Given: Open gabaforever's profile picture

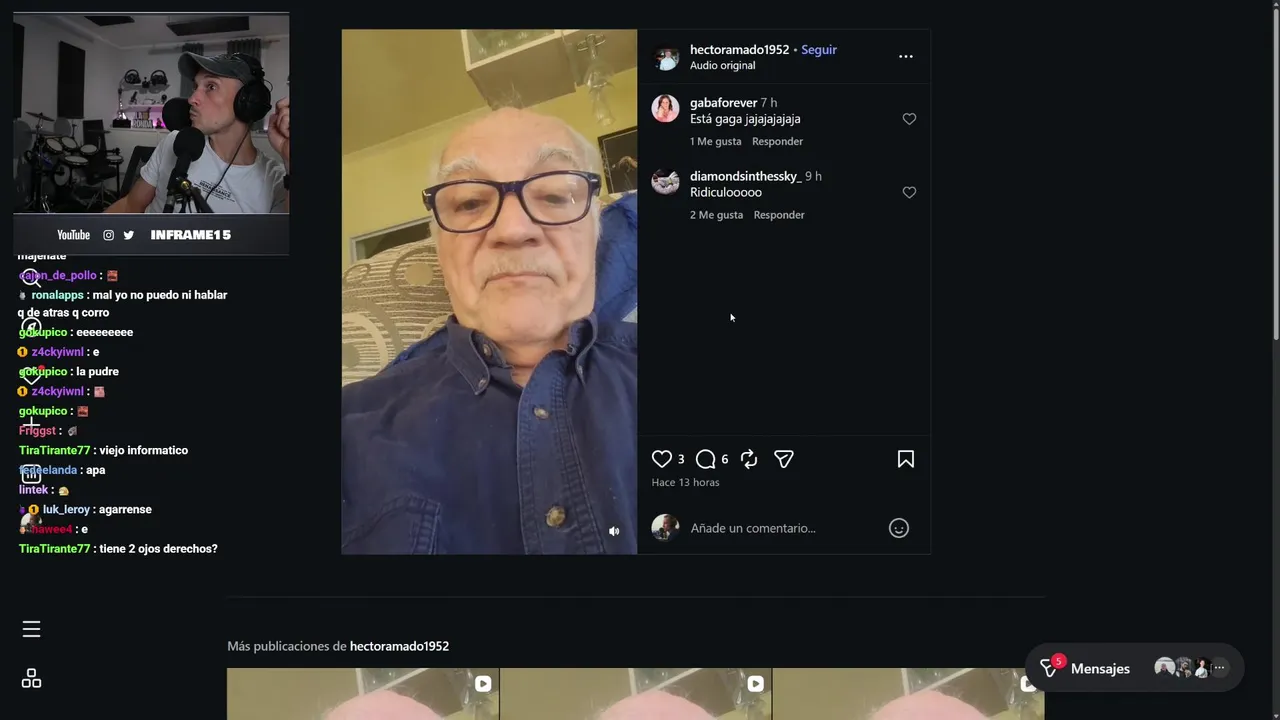Looking at the screenshot, I should pyautogui.click(x=665, y=108).
